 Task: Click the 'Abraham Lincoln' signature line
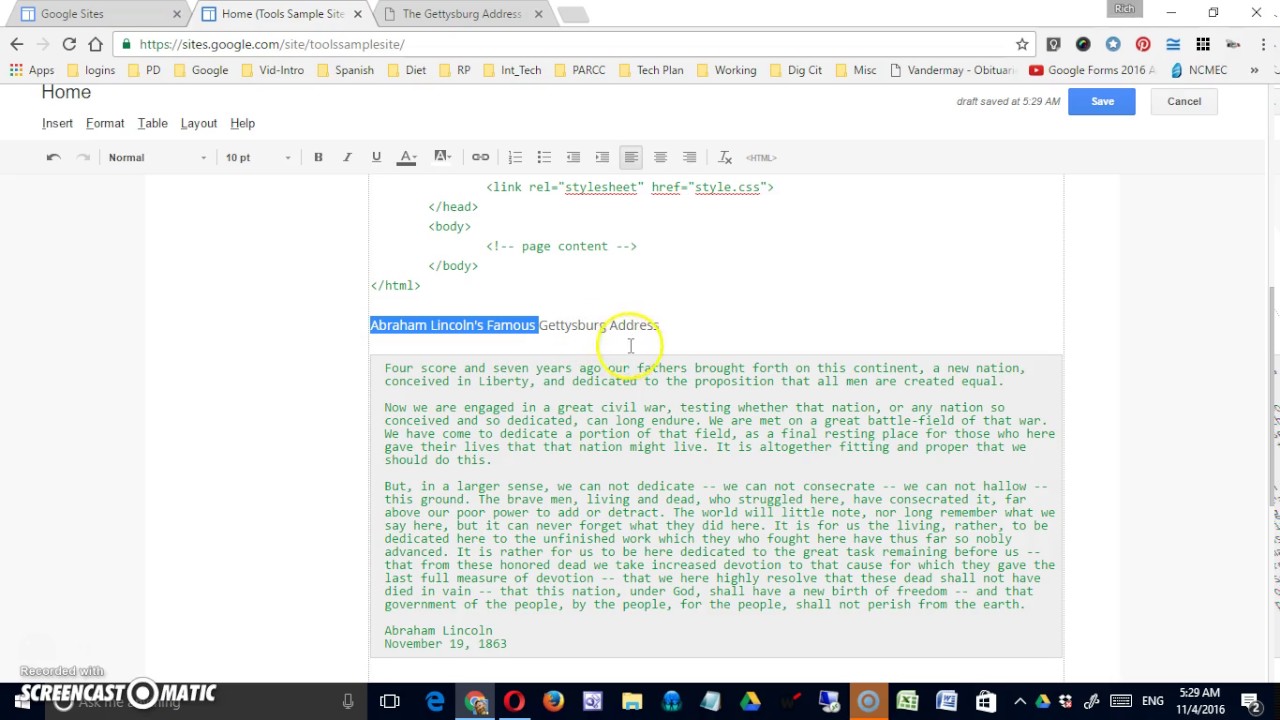pyautogui.click(x=438, y=631)
